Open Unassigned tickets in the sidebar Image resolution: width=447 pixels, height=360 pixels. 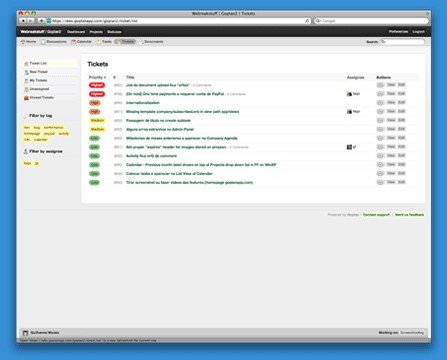(x=49, y=89)
